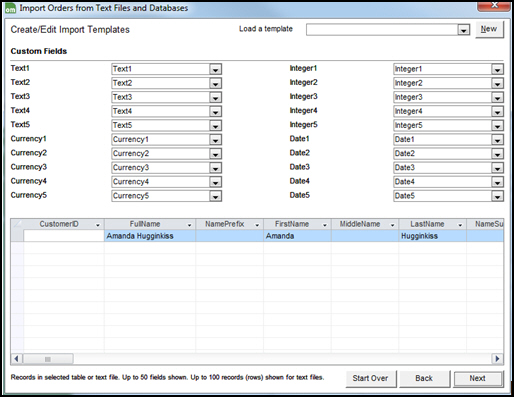
Task: Click the application icon in the title bar
Action: pyautogui.click(x=10, y=9)
